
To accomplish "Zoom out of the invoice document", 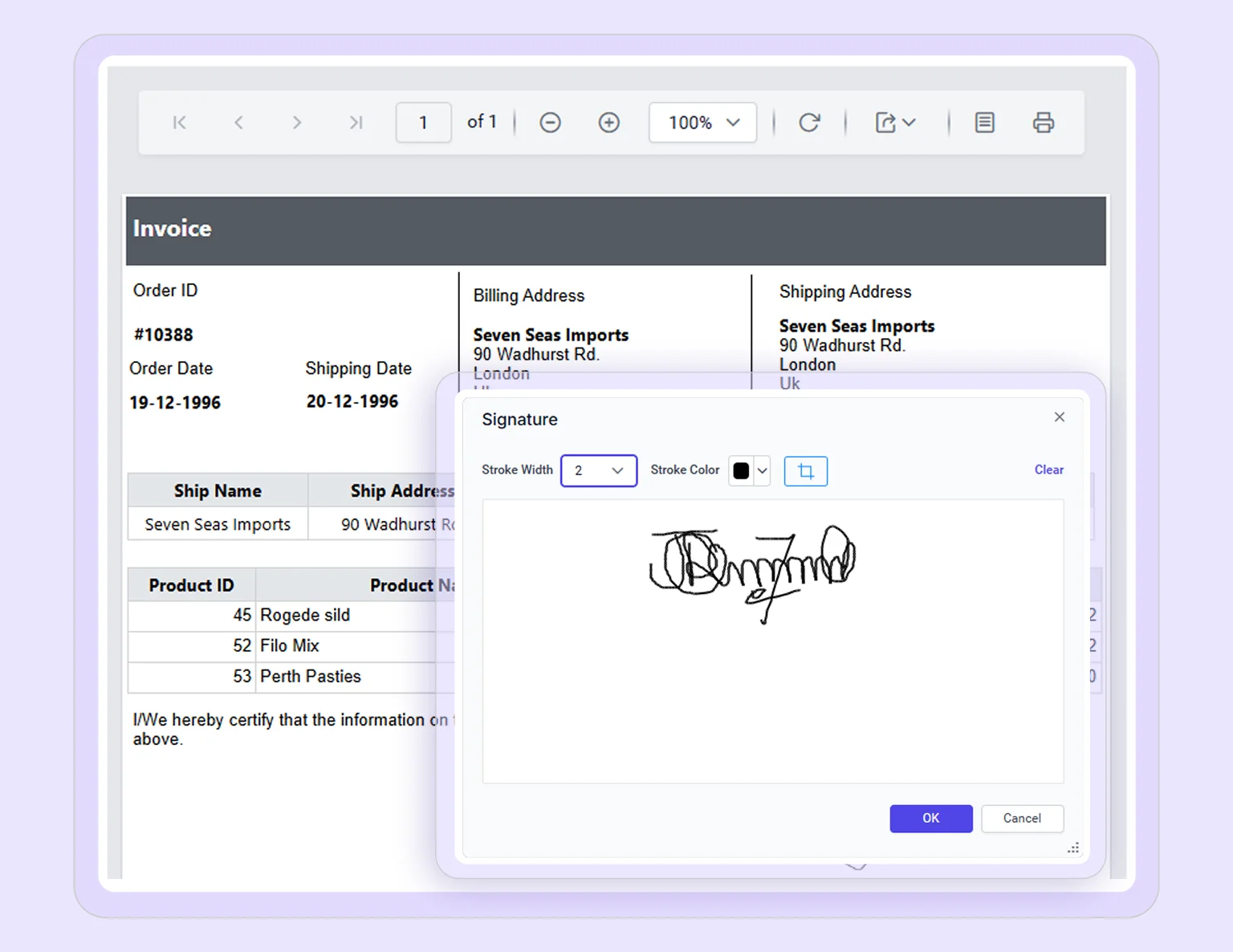I will (x=550, y=122).
